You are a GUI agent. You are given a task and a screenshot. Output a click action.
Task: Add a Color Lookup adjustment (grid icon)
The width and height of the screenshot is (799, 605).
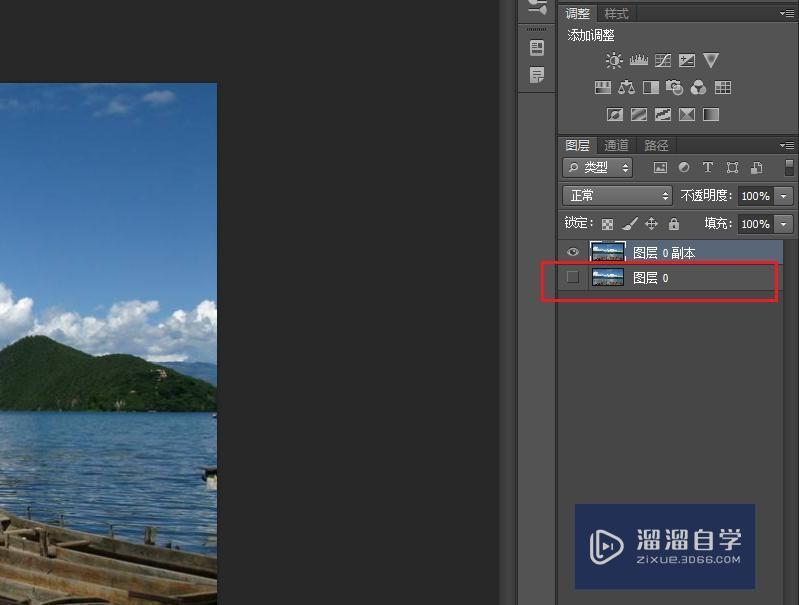click(723, 88)
